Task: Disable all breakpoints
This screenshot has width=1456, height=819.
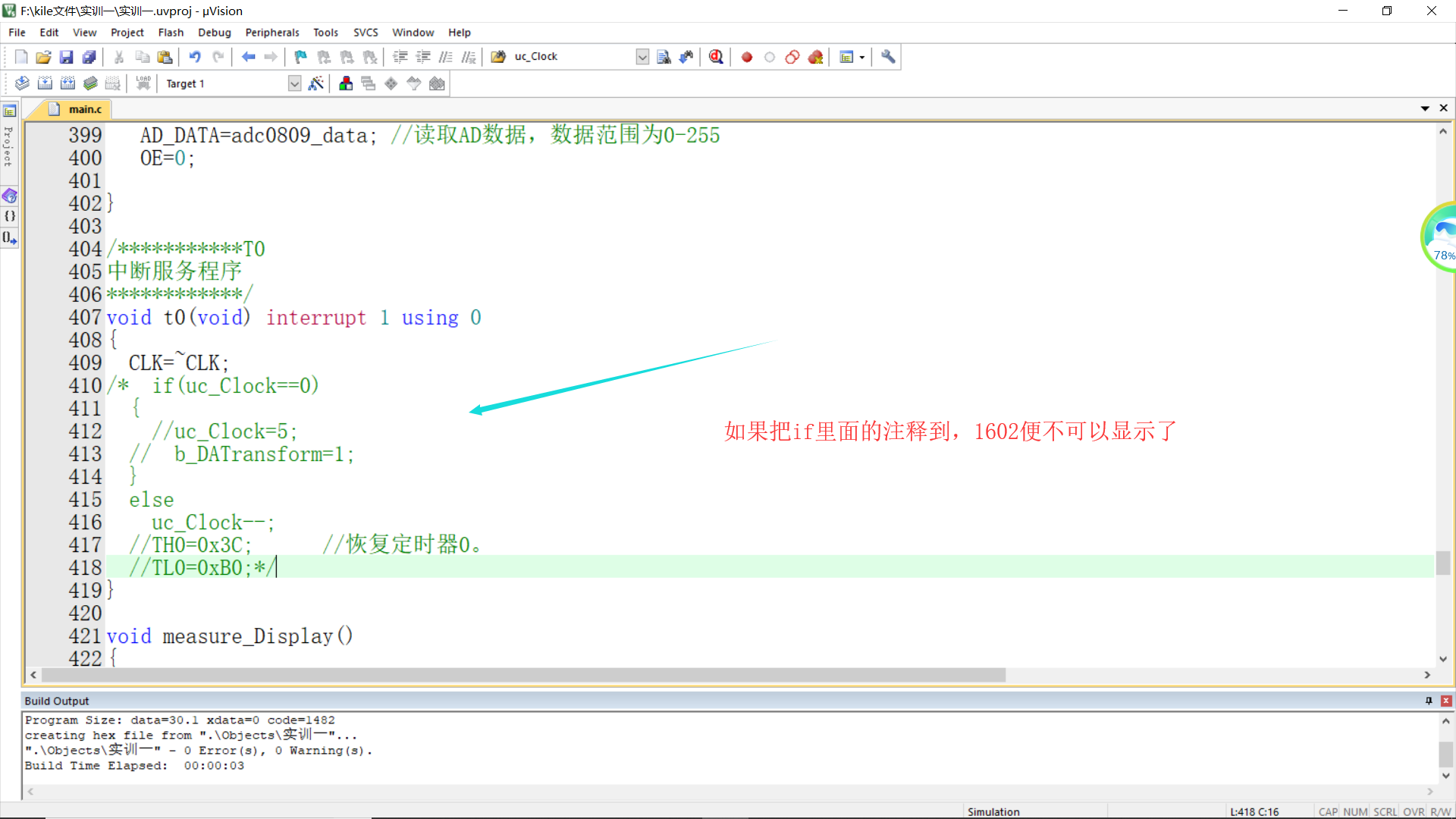Action: [x=792, y=57]
